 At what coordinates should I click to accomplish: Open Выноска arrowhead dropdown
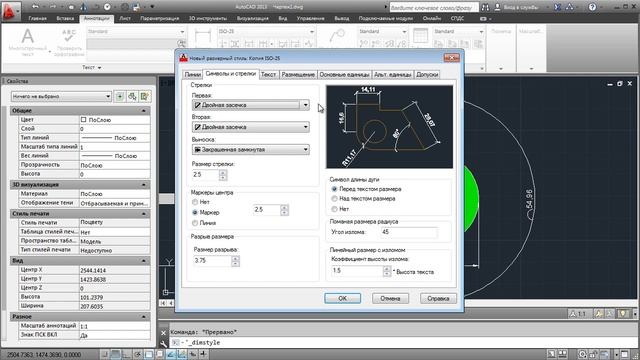pyautogui.click(x=251, y=149)
